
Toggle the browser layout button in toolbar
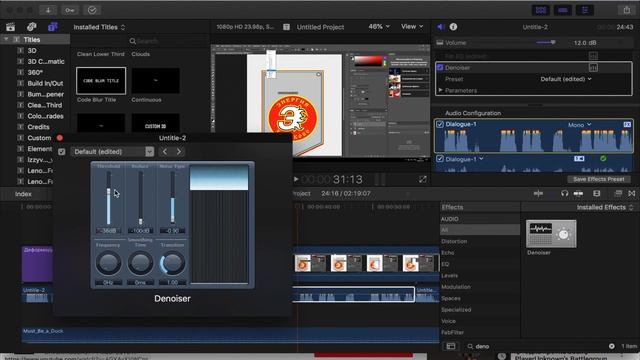[541, 10]
